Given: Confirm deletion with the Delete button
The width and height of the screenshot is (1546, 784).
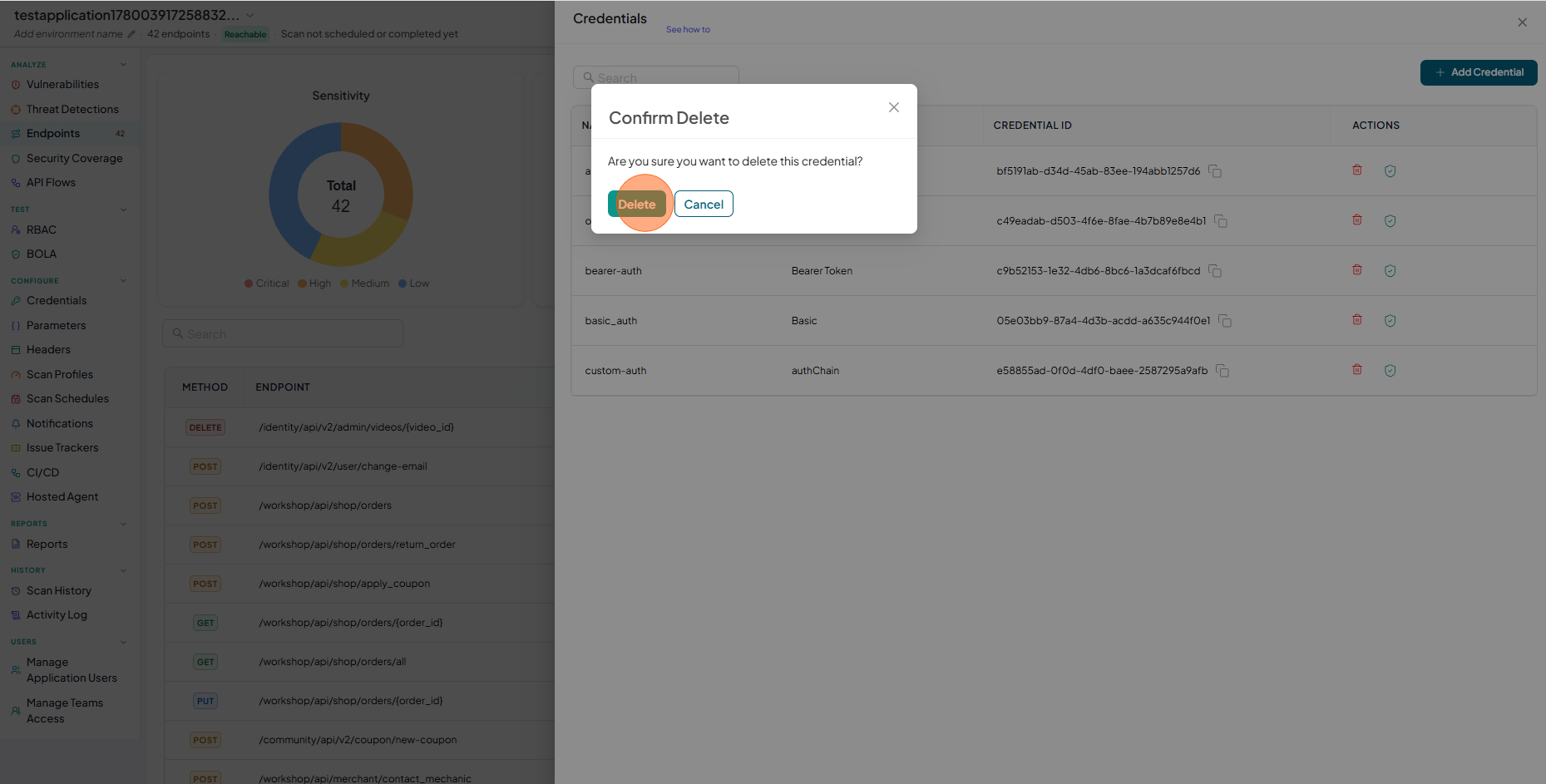Looking at the screenshot, I should tap(637, 204).
